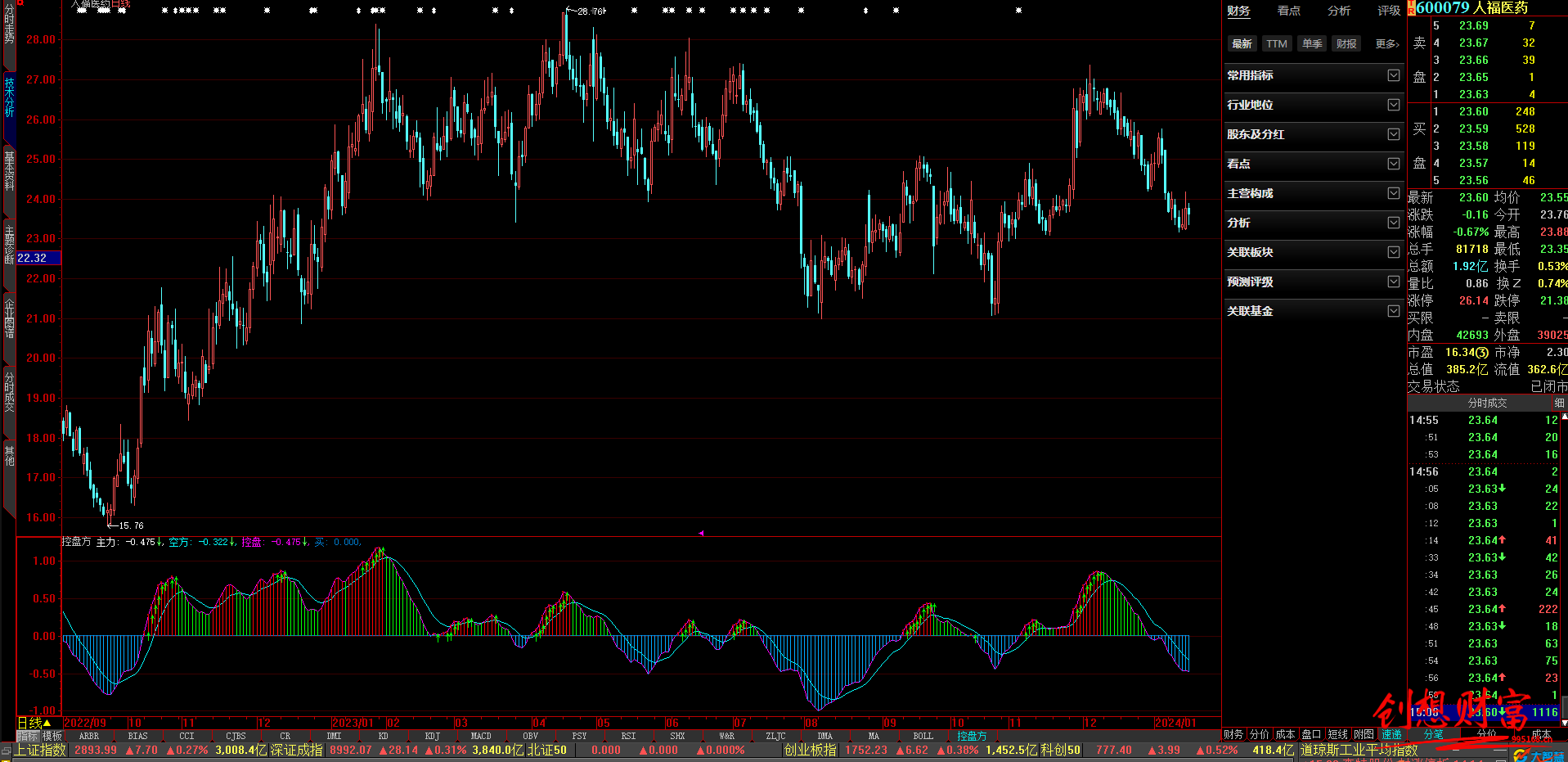
Task: Select the 控盘方 indicator tab
Action: pyautogui.click(x=972, y=736)
